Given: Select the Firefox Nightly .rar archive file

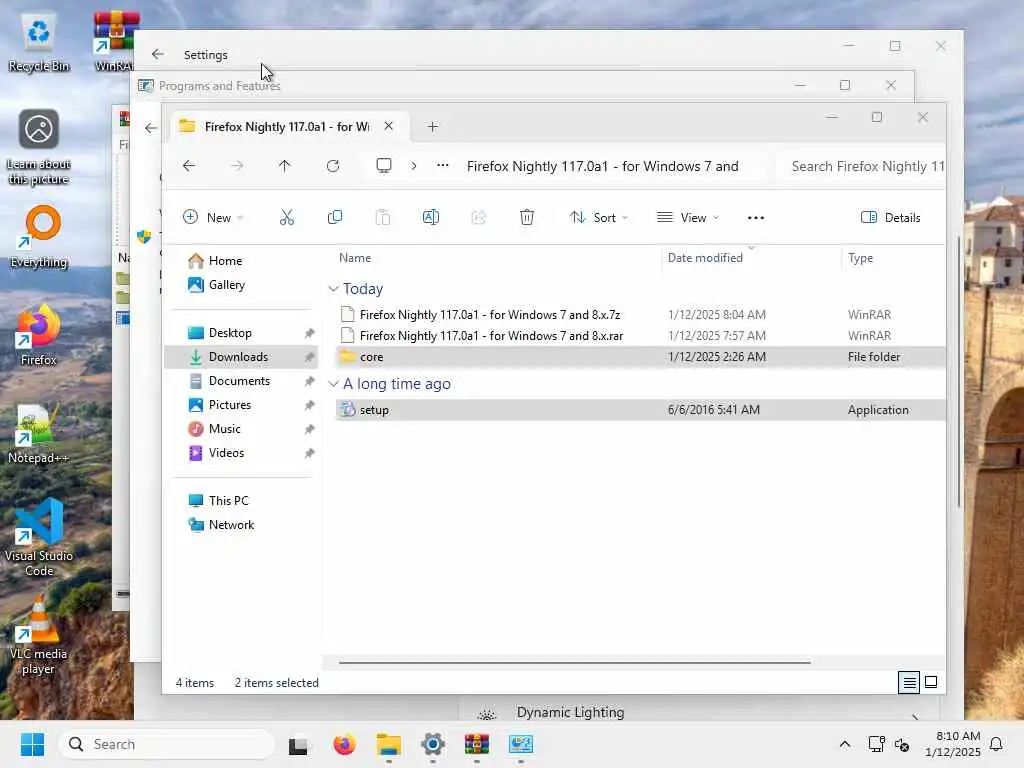Looking at the screenshot, I should [640, 336].
